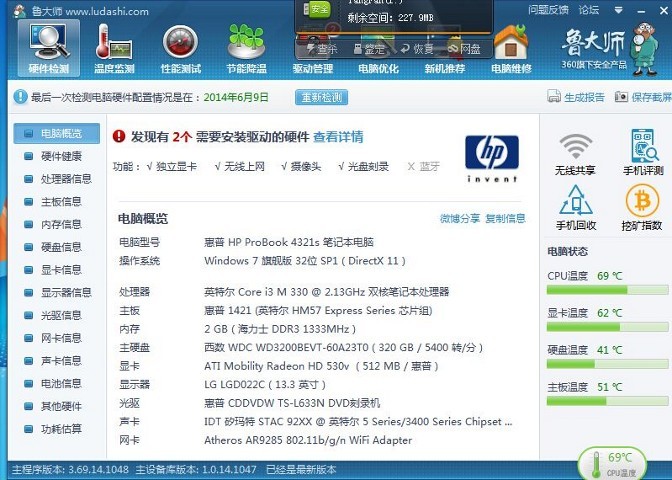
Task: Click the date 2014年6月9日
Action: (x=236, y=97)
